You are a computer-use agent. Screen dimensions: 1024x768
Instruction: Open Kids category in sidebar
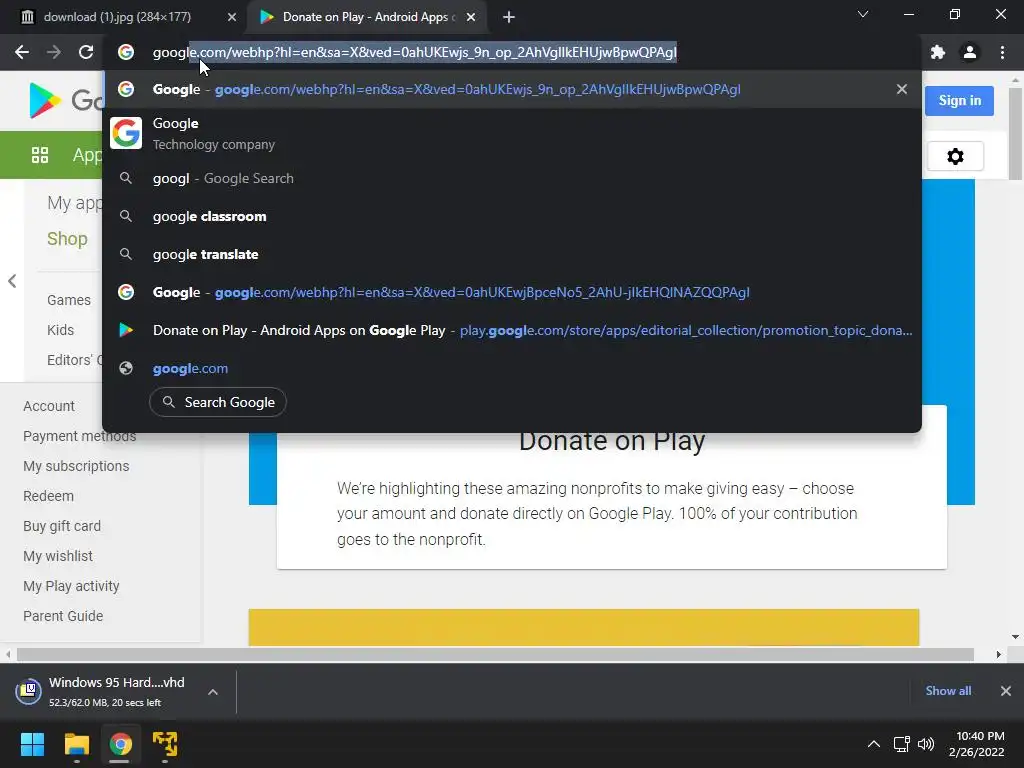coord(60,330)
